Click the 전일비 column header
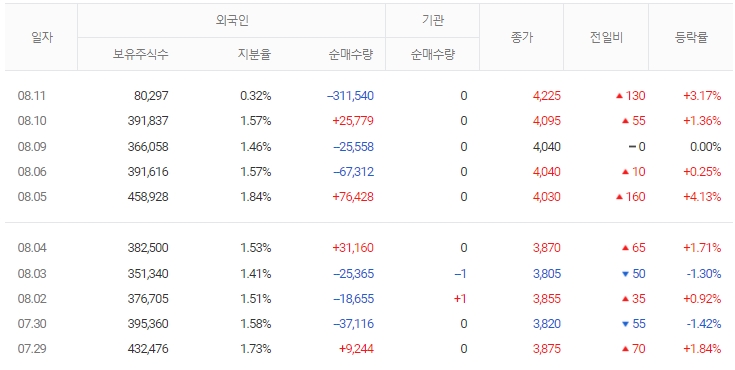Screen dimensions: 735x370 click(606, 37)
